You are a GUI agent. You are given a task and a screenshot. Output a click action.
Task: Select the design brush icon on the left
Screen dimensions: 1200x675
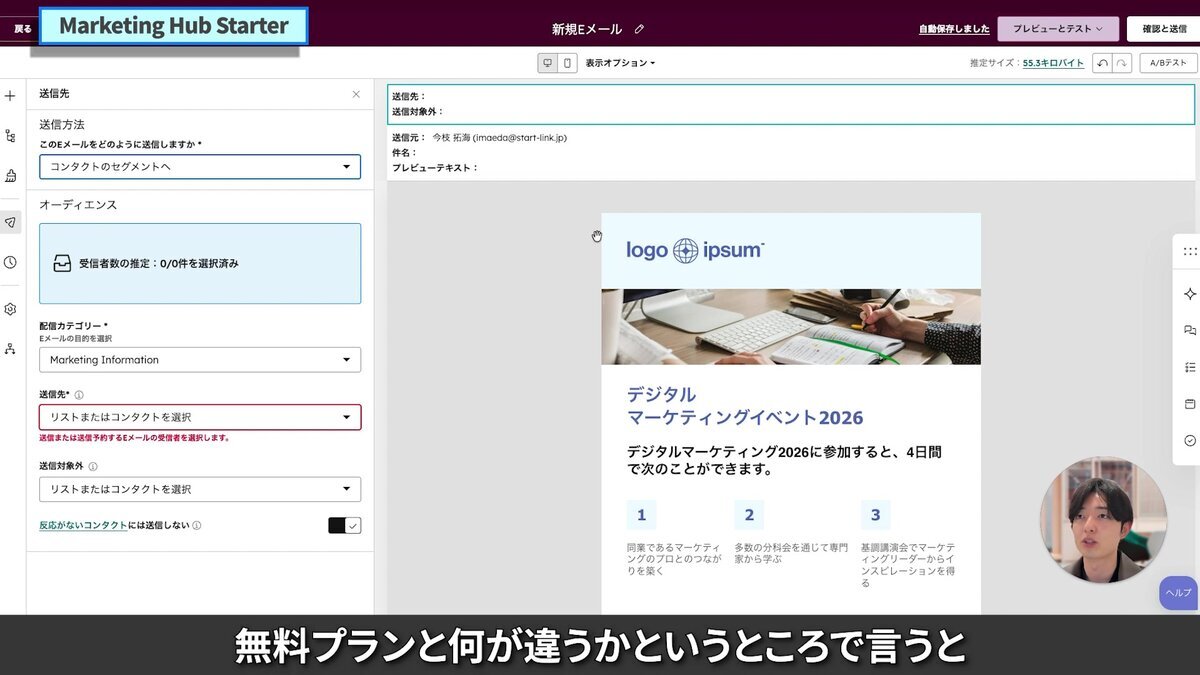click(11, 176)
